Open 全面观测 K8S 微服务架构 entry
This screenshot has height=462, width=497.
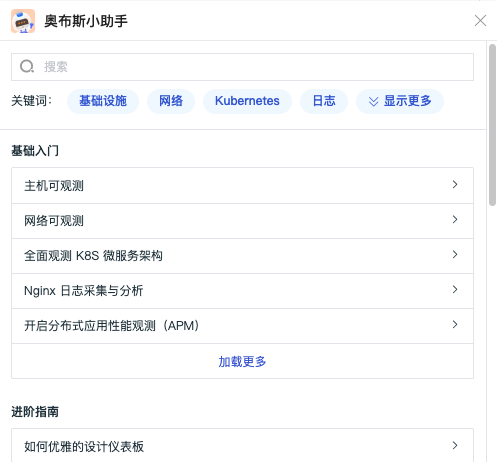(x=242, y=256)
